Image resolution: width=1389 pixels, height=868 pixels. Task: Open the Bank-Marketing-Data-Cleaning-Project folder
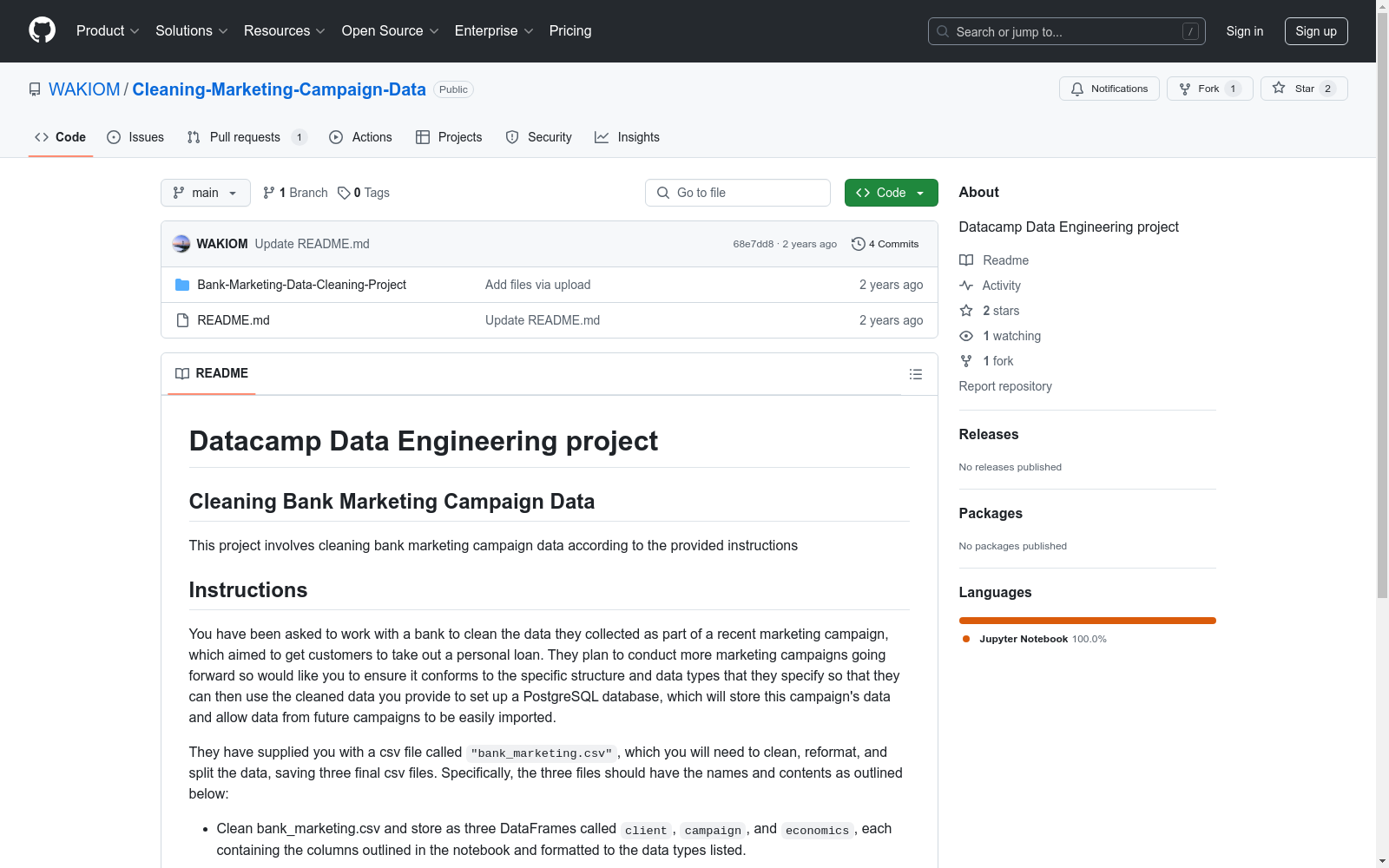[301, 285]
